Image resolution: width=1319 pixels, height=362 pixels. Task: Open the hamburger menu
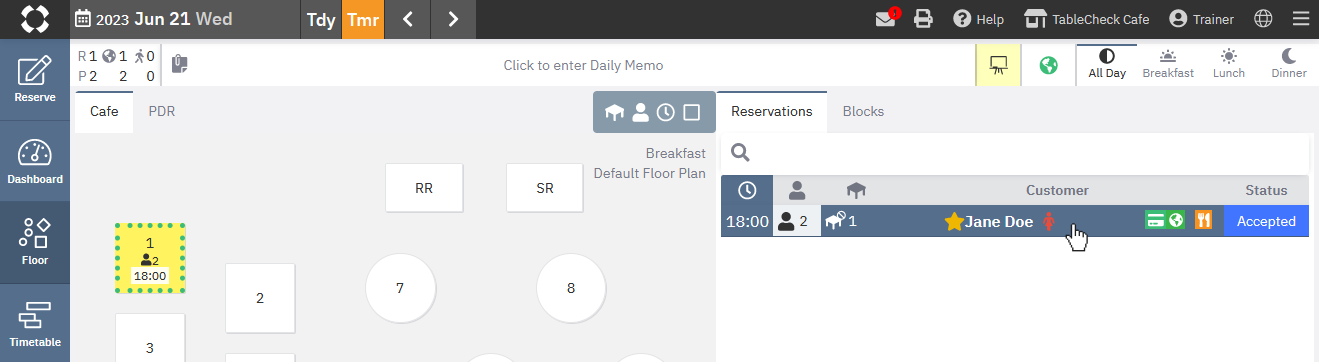(x=1300, y=19)
